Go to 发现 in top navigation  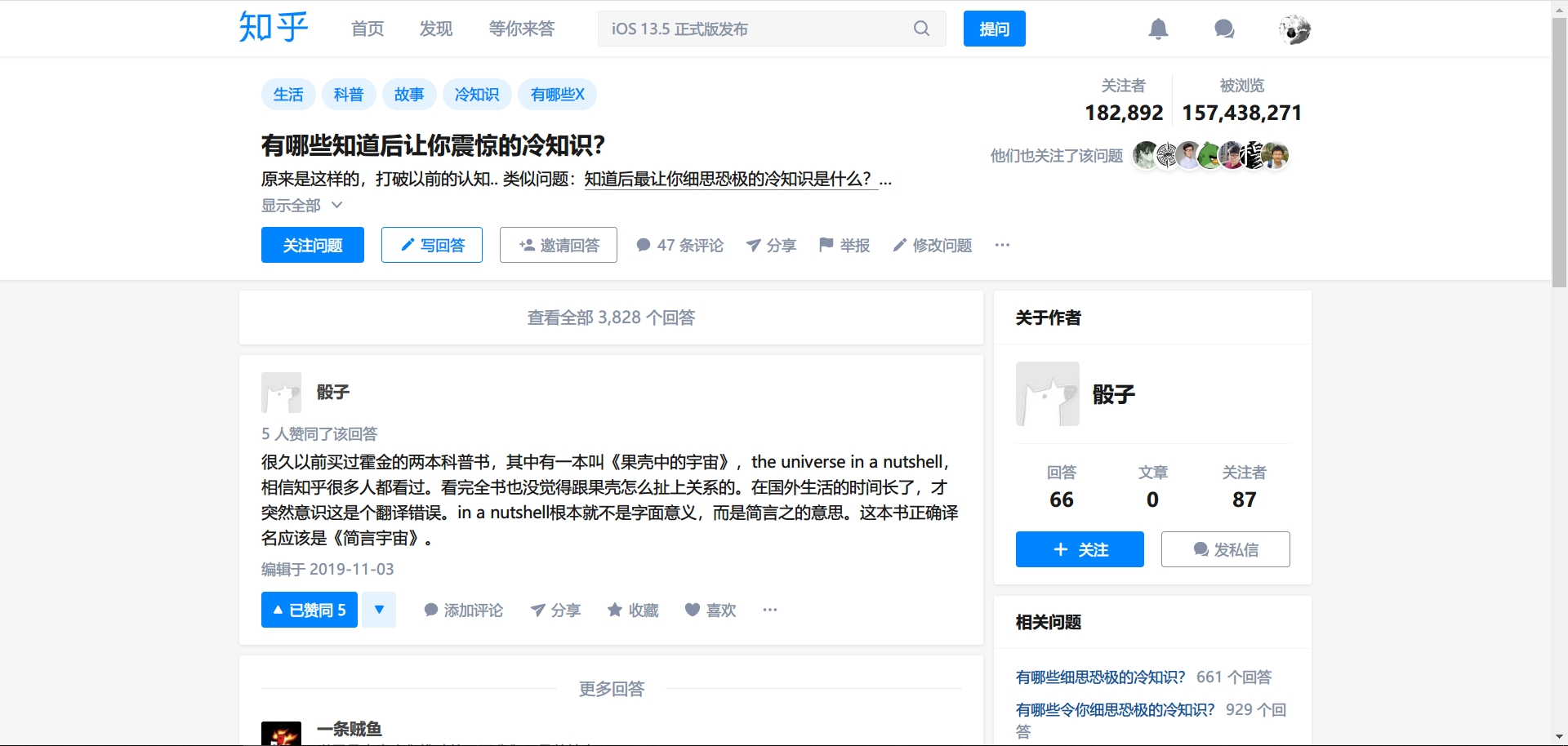435,29
